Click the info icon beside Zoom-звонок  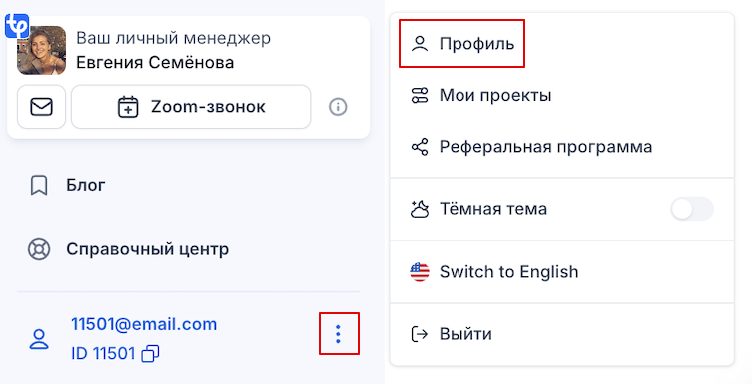click(338, 106)
